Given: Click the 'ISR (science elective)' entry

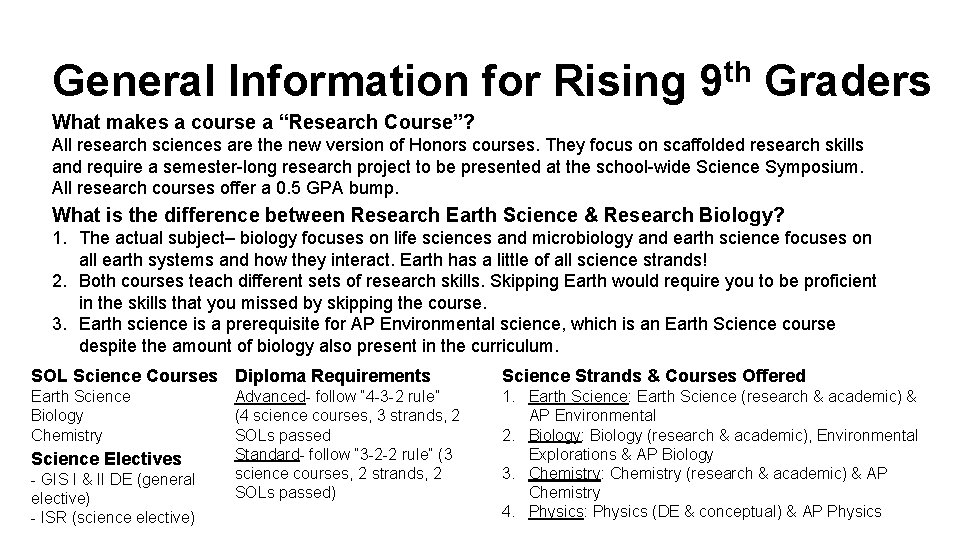Looking at the screenshot, I should point(113,517).
